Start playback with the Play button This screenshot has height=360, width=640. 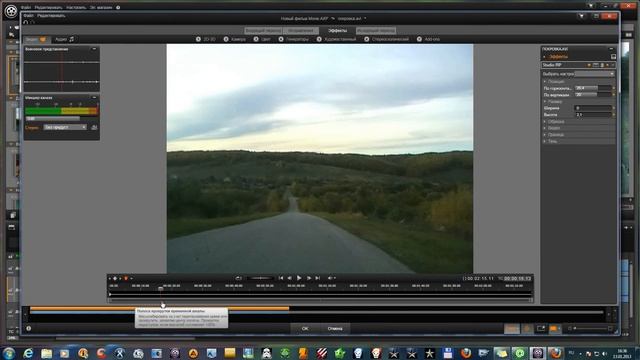(299, 278)
